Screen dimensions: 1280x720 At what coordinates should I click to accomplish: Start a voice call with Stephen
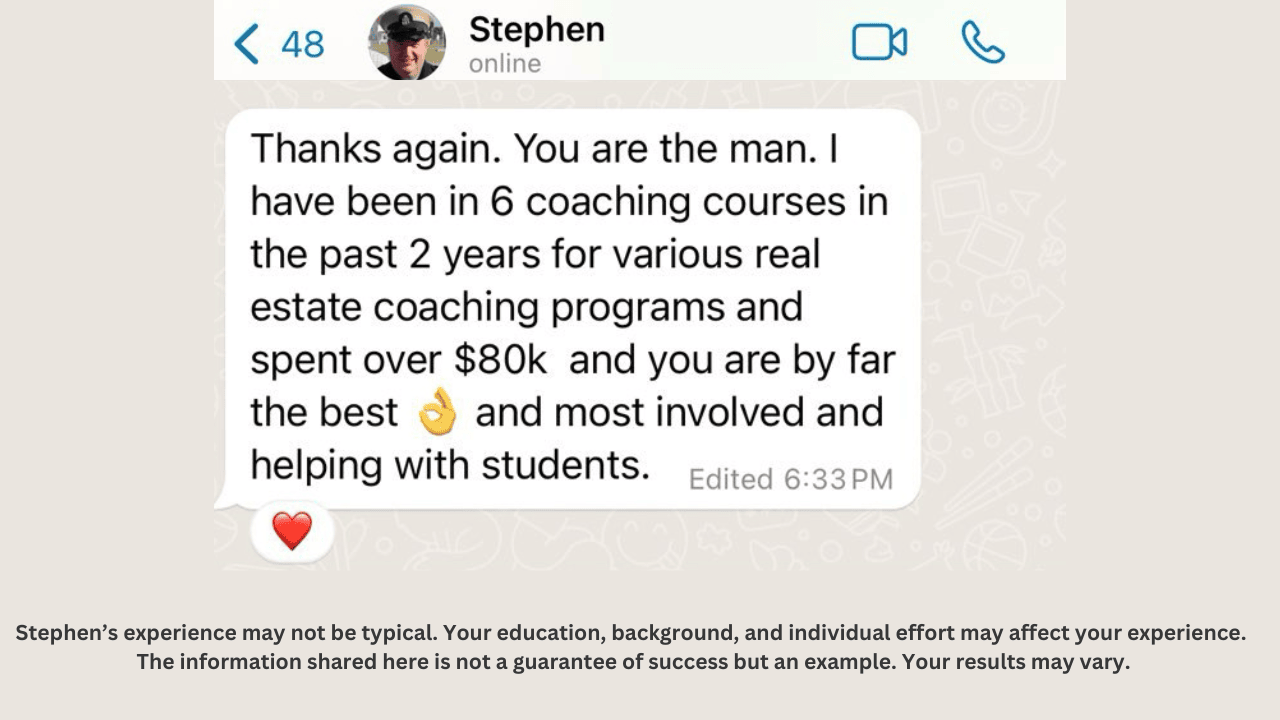pyautogui.click(x=982, y=43)
